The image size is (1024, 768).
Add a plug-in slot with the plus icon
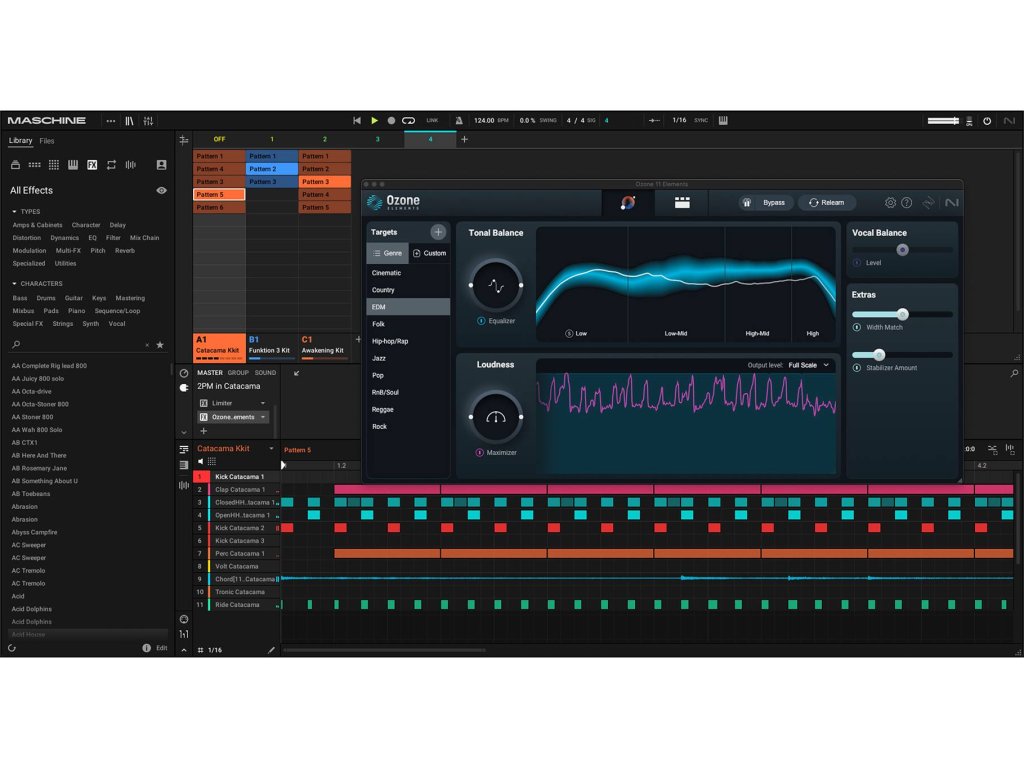pos(204,431)
